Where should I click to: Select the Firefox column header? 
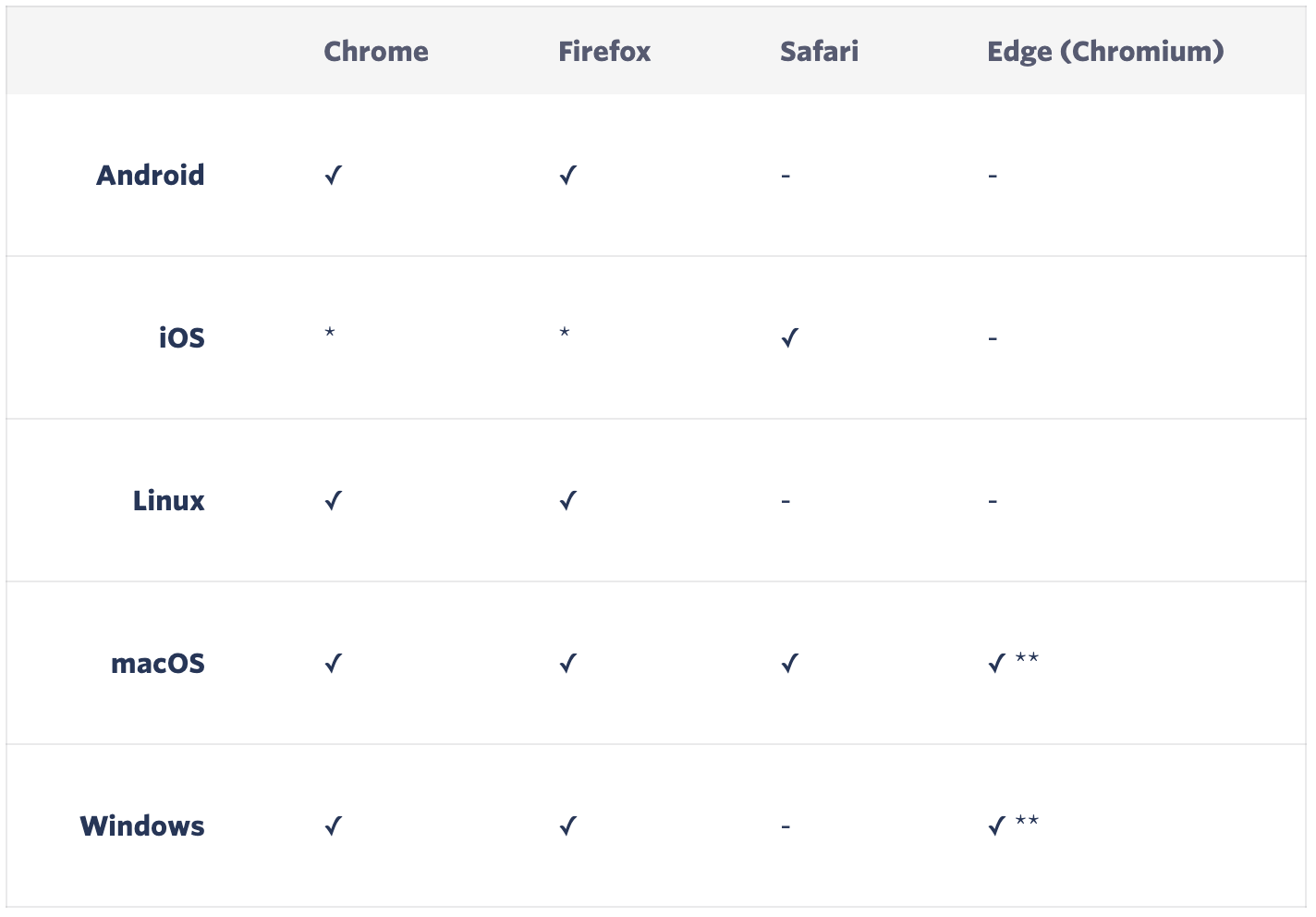click(604, 51)
